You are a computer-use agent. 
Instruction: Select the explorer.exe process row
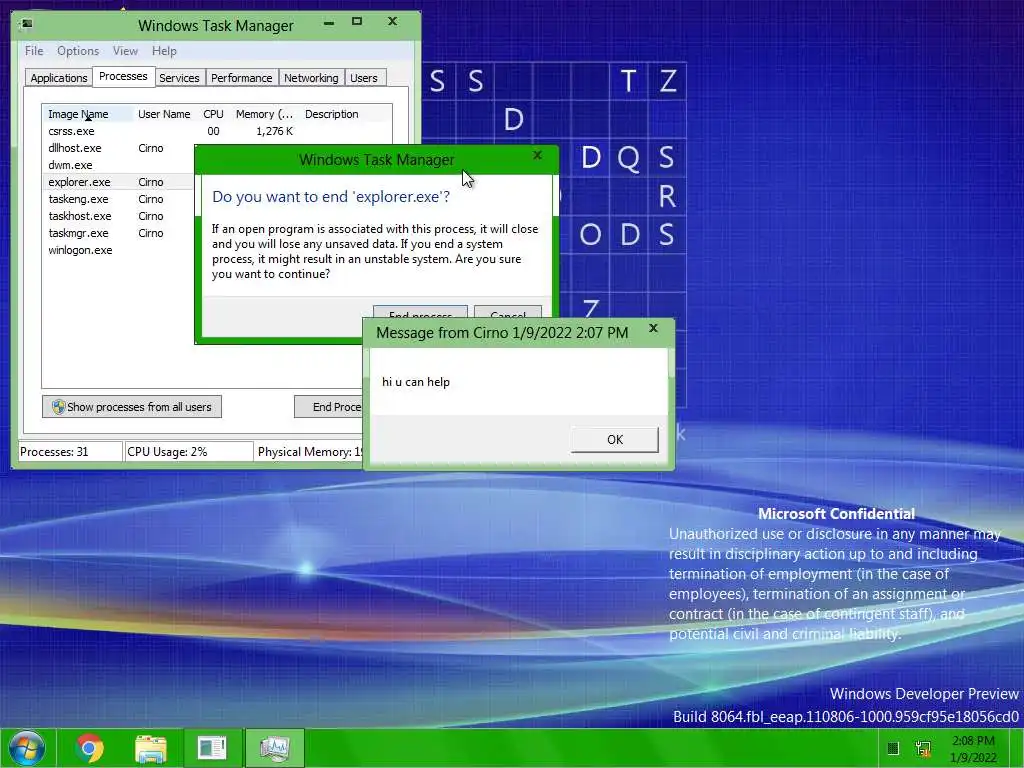(119, 182)
